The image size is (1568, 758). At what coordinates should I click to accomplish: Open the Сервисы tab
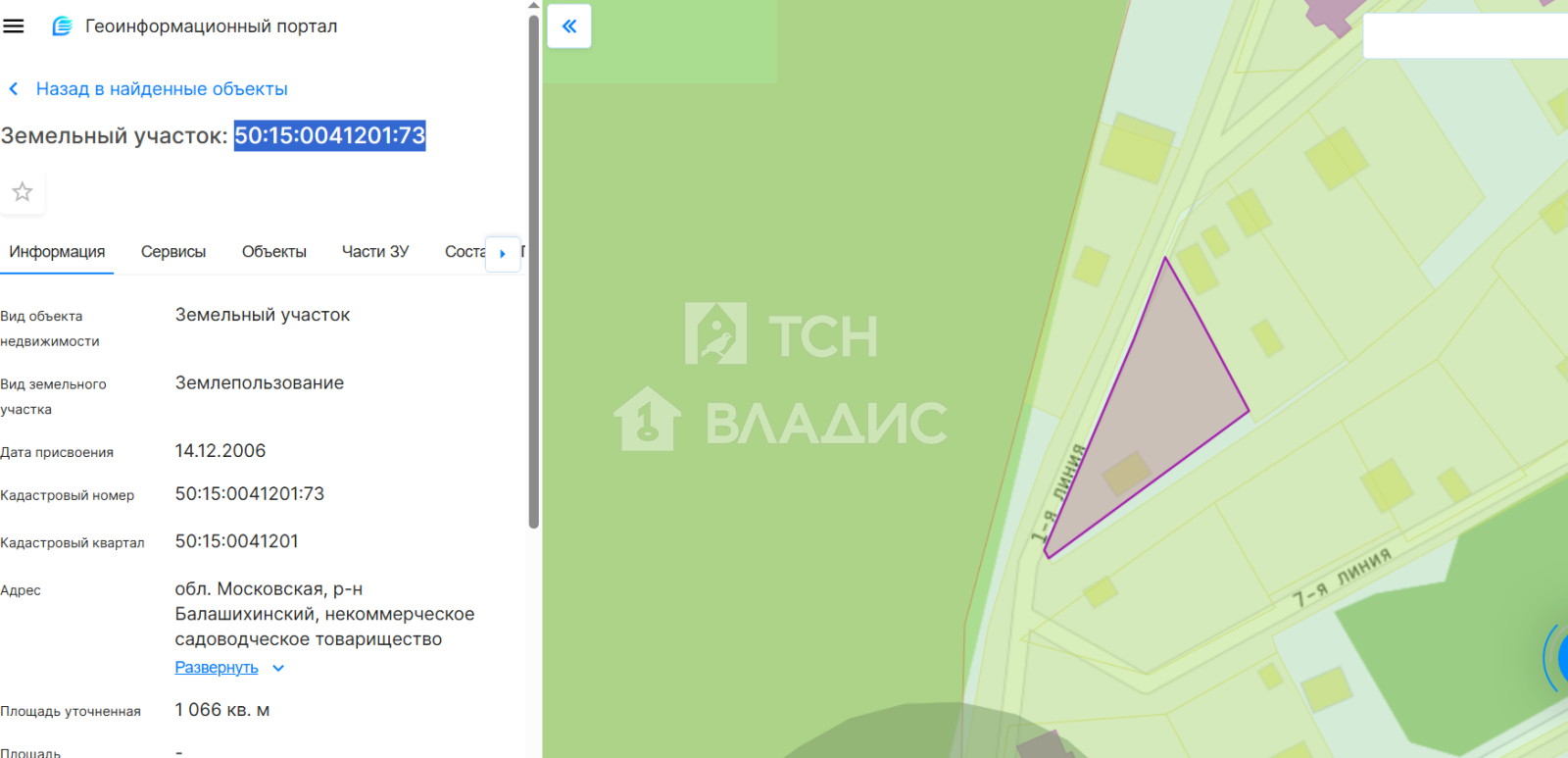(173, 252)
